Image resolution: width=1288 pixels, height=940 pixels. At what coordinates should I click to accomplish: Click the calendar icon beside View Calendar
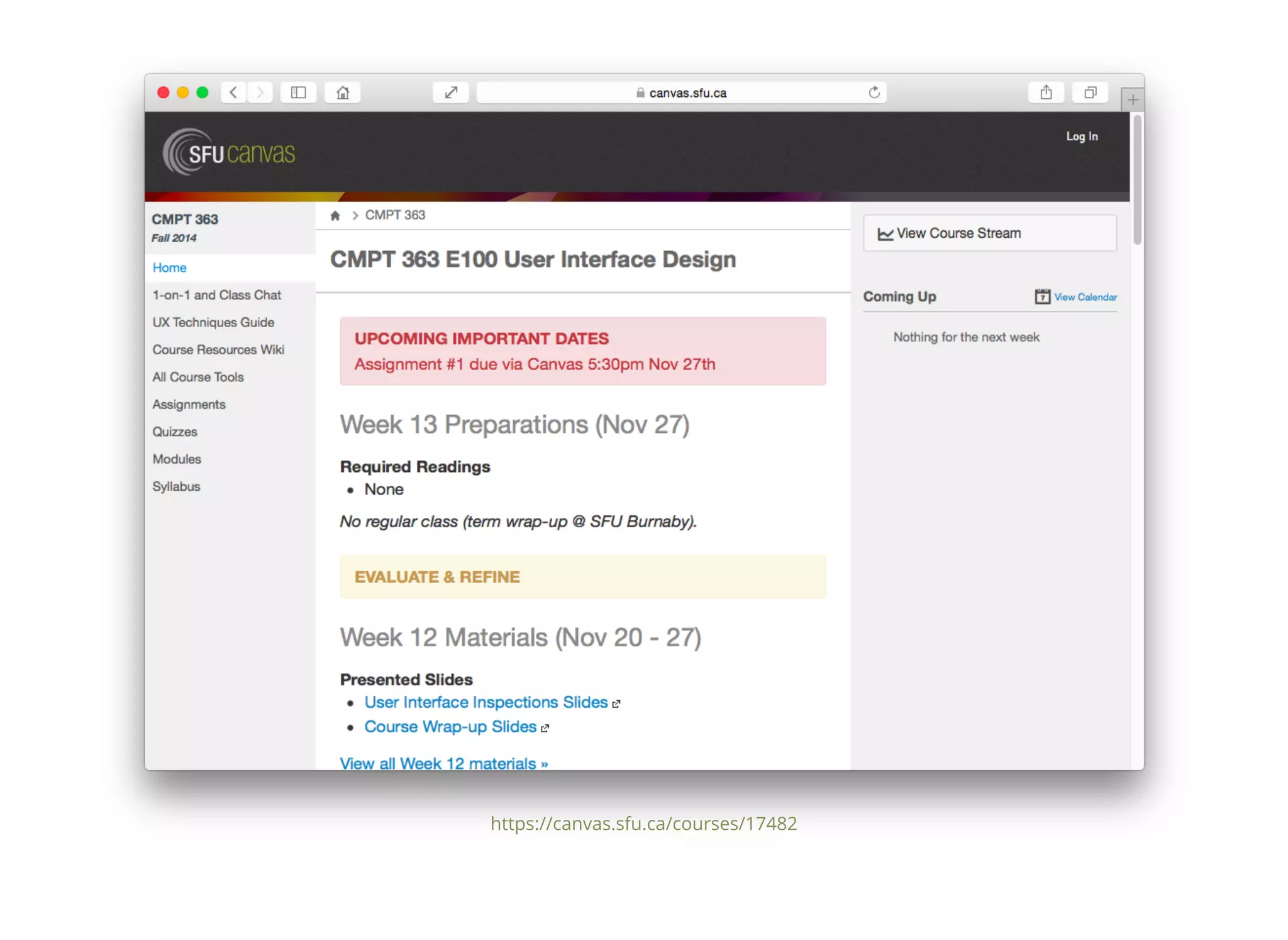point(1042,296)
